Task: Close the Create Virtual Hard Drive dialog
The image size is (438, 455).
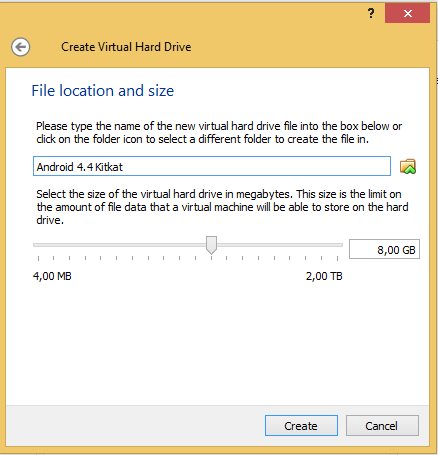Action: [x=407, y=13]
